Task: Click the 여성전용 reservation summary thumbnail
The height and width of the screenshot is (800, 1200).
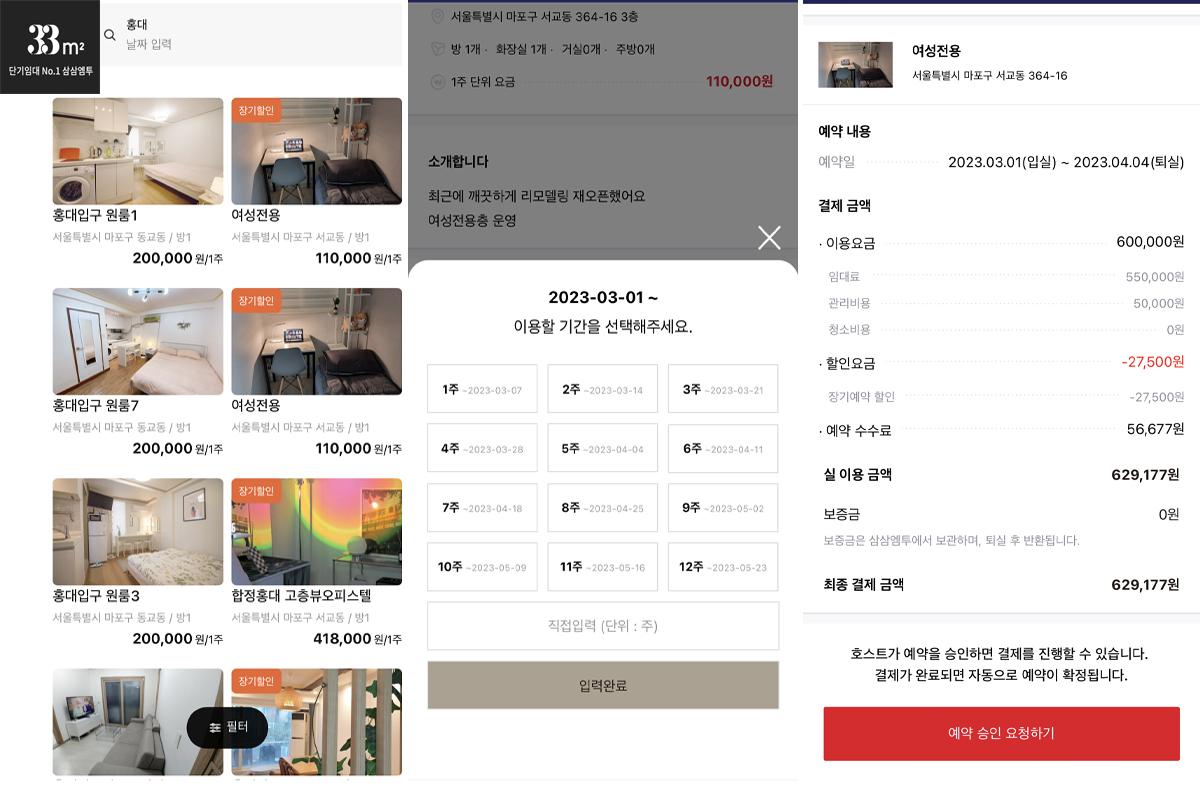Action: coord(855,65)
